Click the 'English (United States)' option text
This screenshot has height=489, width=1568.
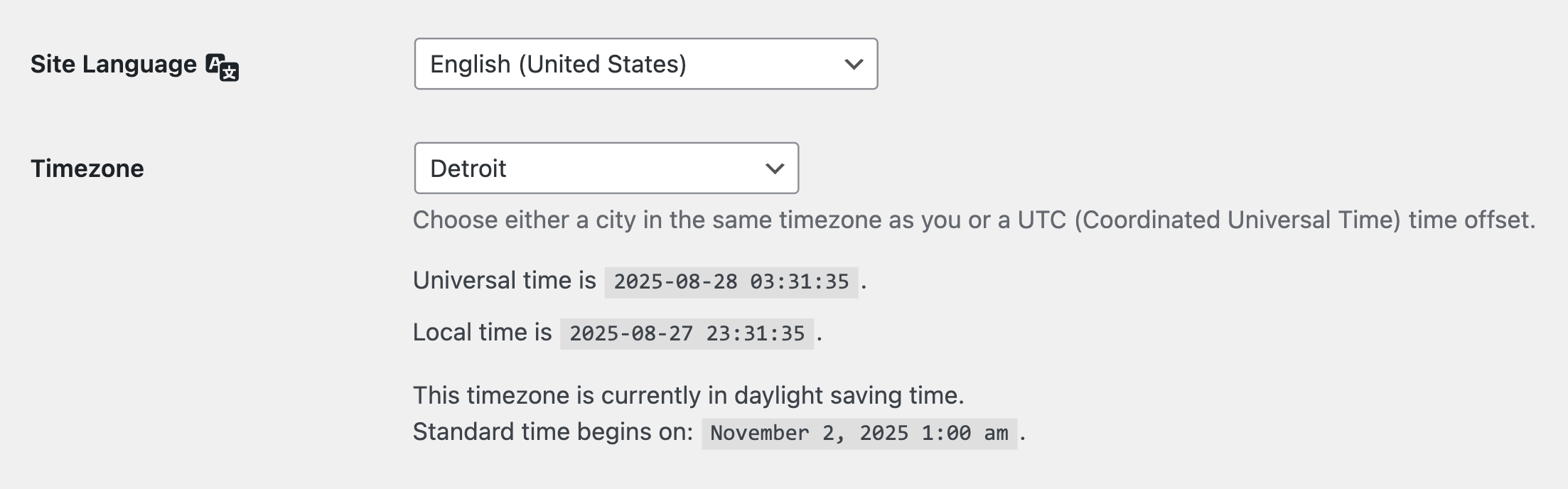[559, 64]
